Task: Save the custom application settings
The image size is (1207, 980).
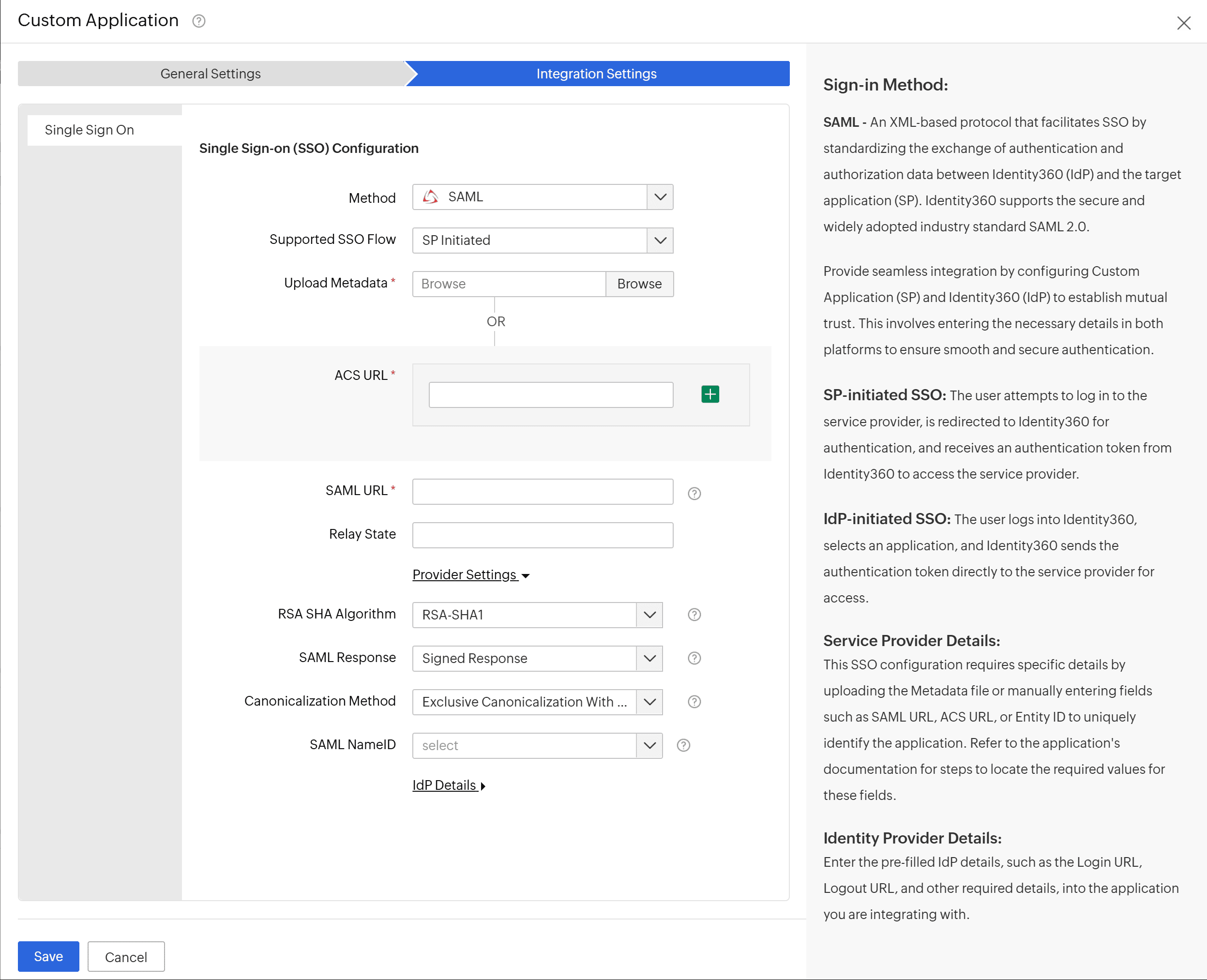Action: pos(48,956)
